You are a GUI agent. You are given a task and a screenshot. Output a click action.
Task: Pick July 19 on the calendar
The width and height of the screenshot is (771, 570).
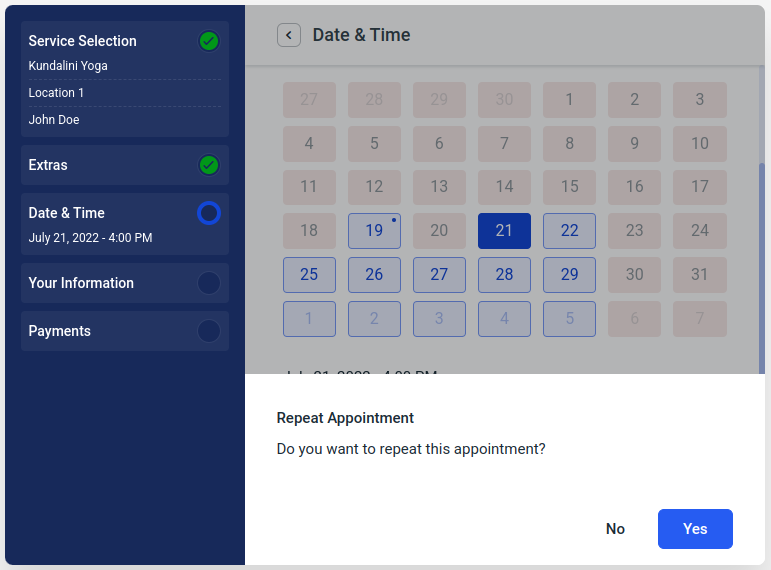click(x=374, y=231)
